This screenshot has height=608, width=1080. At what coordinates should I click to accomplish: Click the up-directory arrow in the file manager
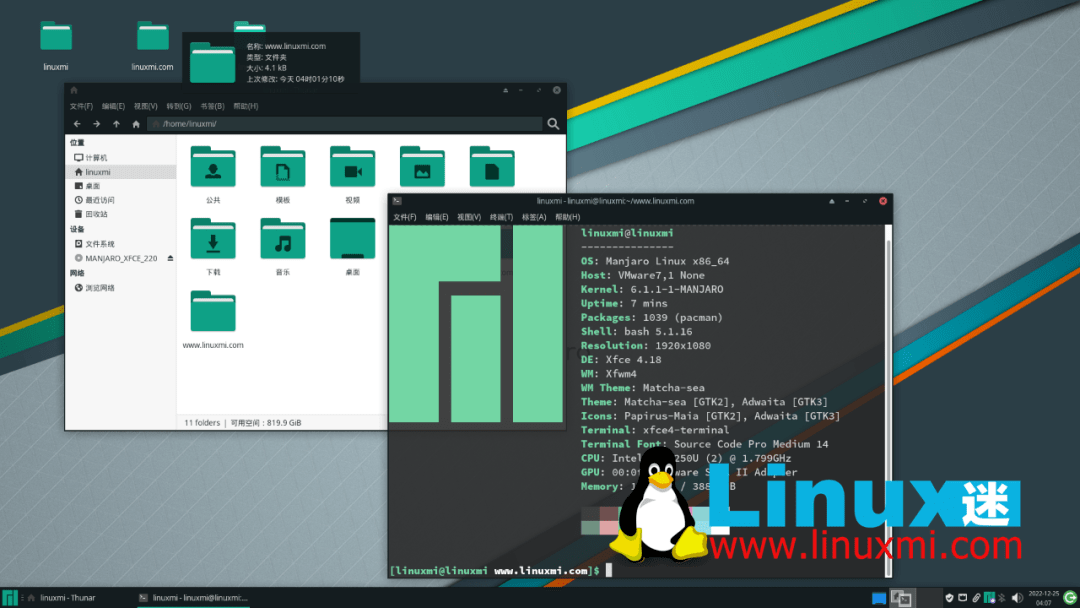116,124
